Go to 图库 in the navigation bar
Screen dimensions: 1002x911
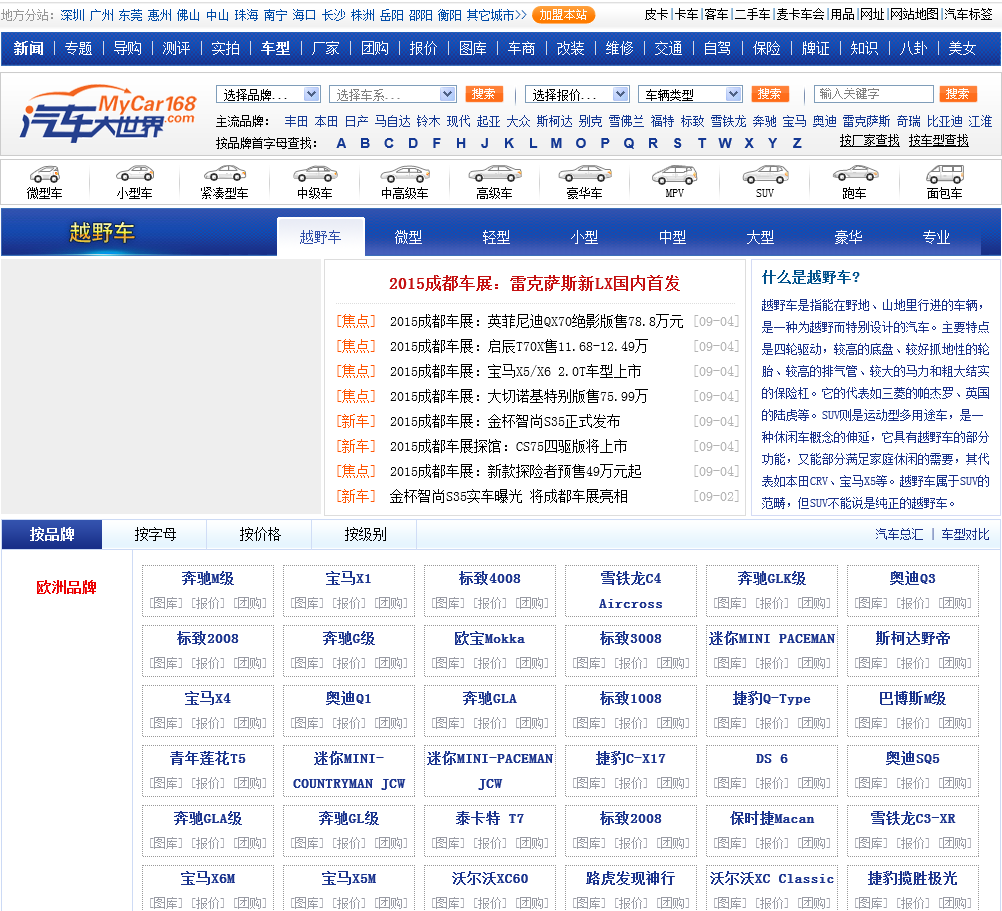(472, 49)
